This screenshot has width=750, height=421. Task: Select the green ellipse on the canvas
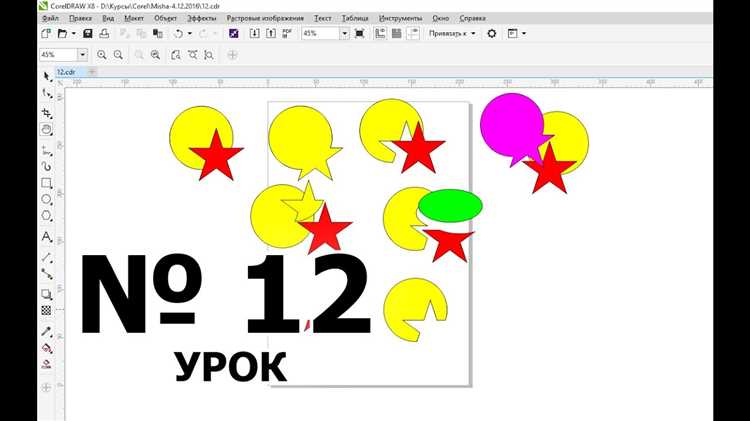tap(450, 206)
